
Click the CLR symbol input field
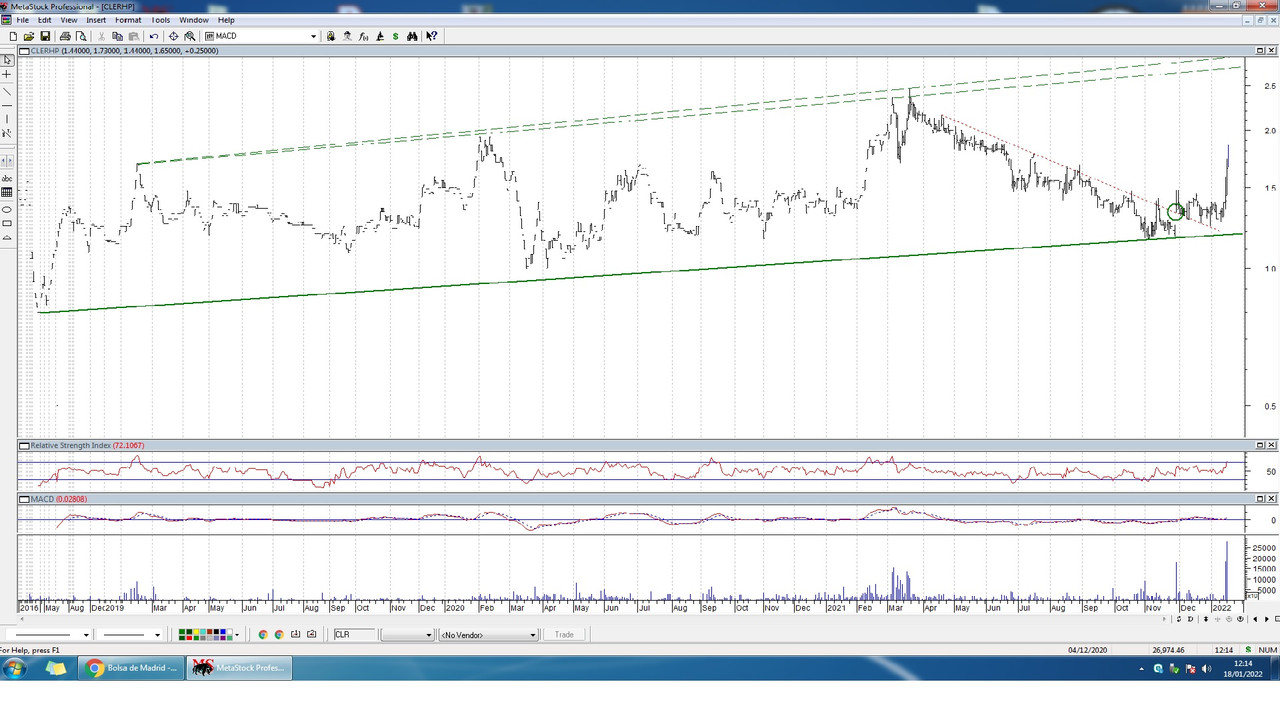pyautogui.click(x=354, y=634)
